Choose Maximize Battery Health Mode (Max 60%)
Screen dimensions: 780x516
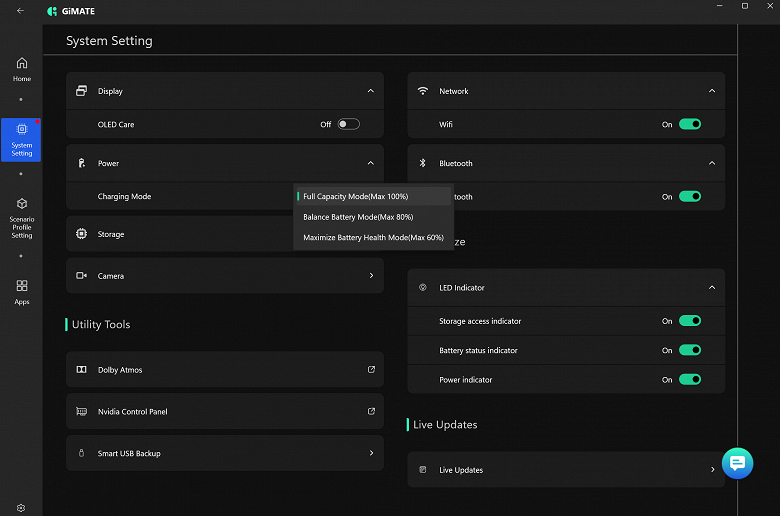373,238
